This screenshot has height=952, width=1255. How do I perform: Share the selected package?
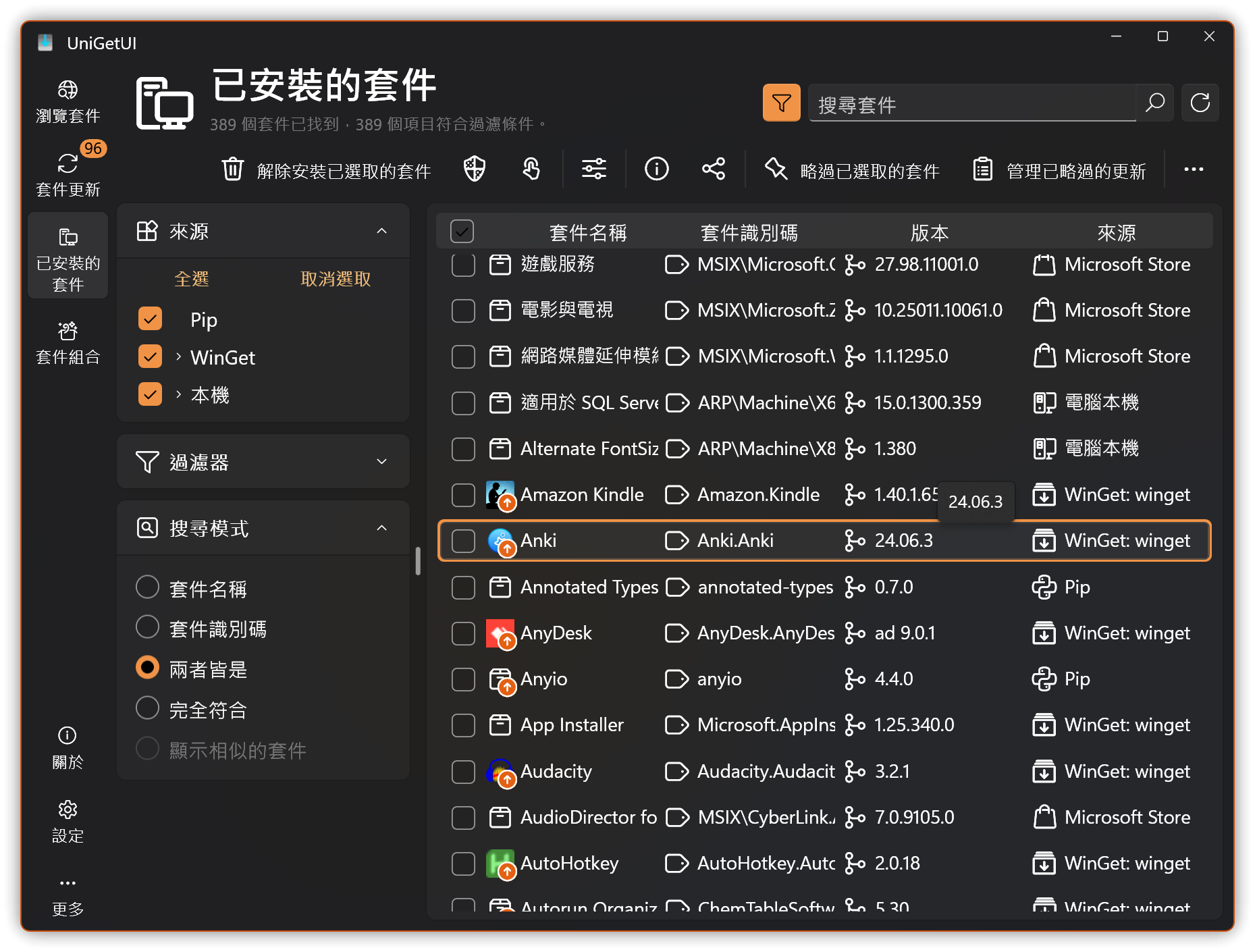[714, 169]
